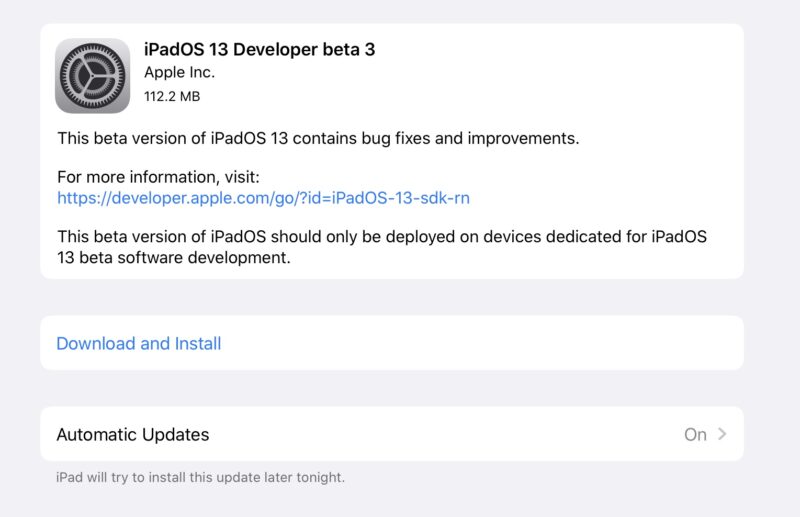The height and width of the screenshot is (517, 800).
Task: Click the Apple Inc. publisher label
Action: [x=180, y=72]
